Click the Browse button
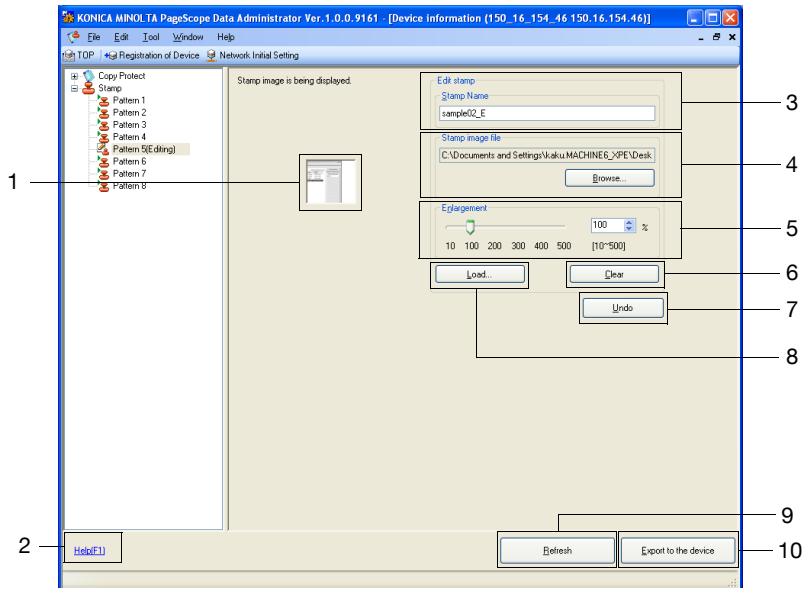Screen dimensions: 809x593 click(x=609, y=178)
